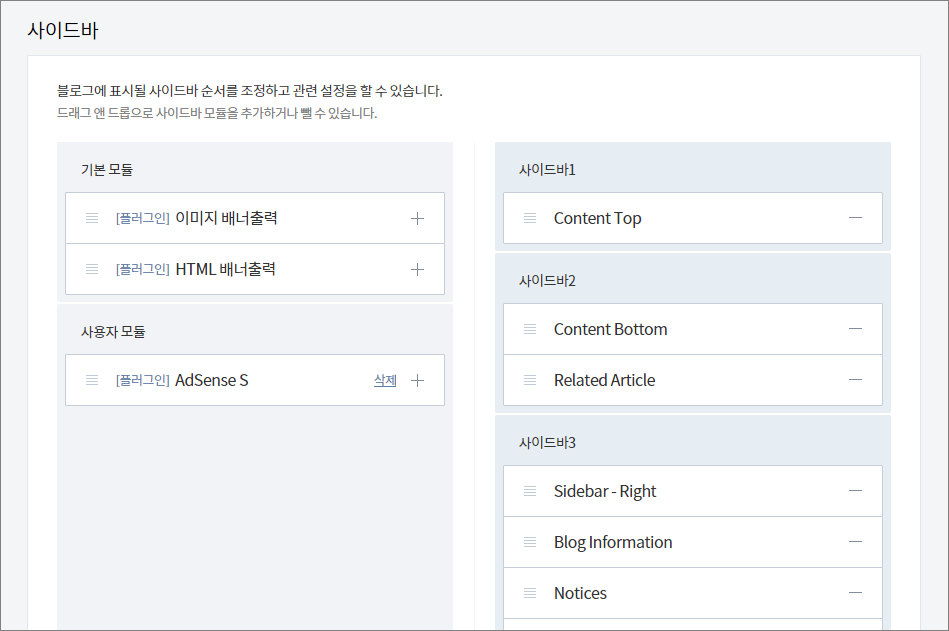Remove Sidebar - Right using its minus icon

(x=855, y=491)
